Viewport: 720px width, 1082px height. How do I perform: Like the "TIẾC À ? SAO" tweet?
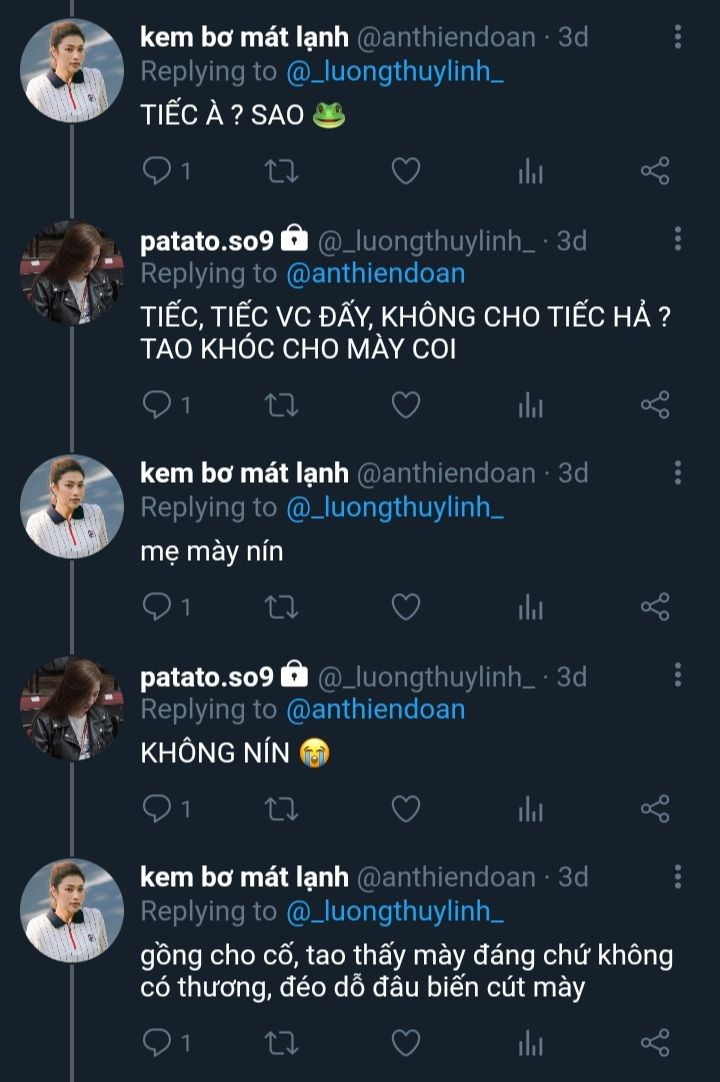pos(405,172)
